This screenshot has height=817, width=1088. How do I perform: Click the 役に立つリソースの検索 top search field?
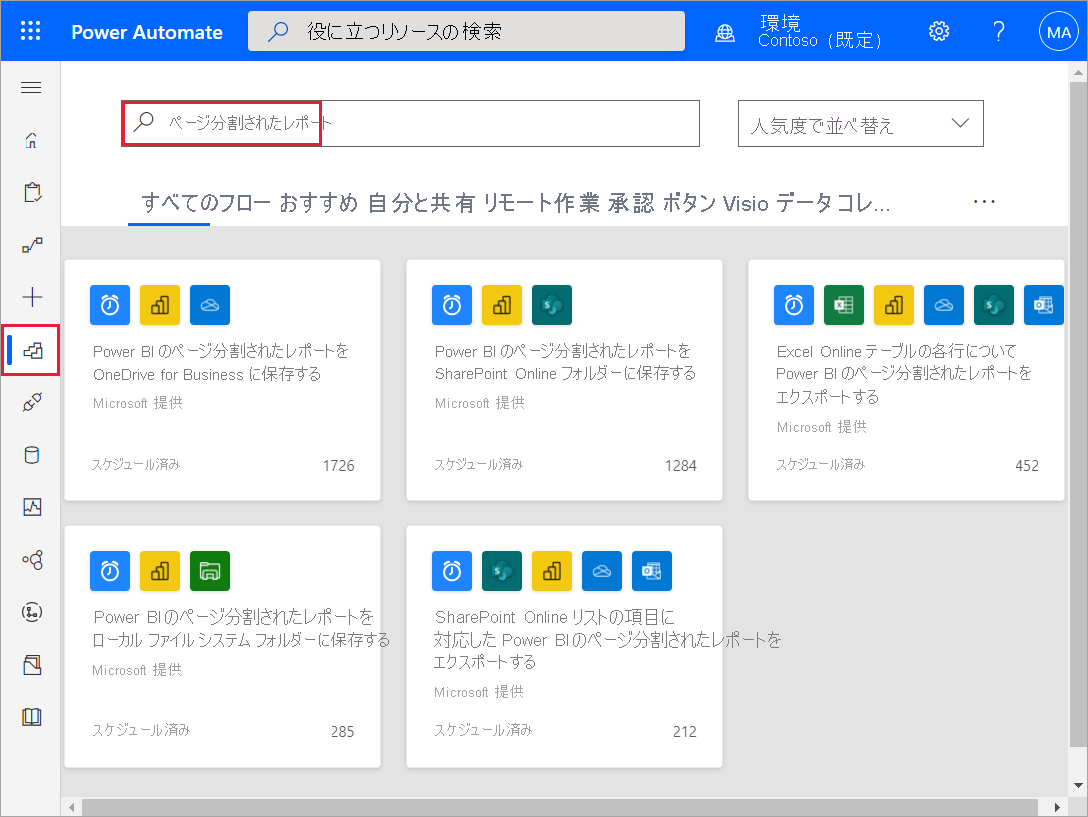(x=466, y=31)
